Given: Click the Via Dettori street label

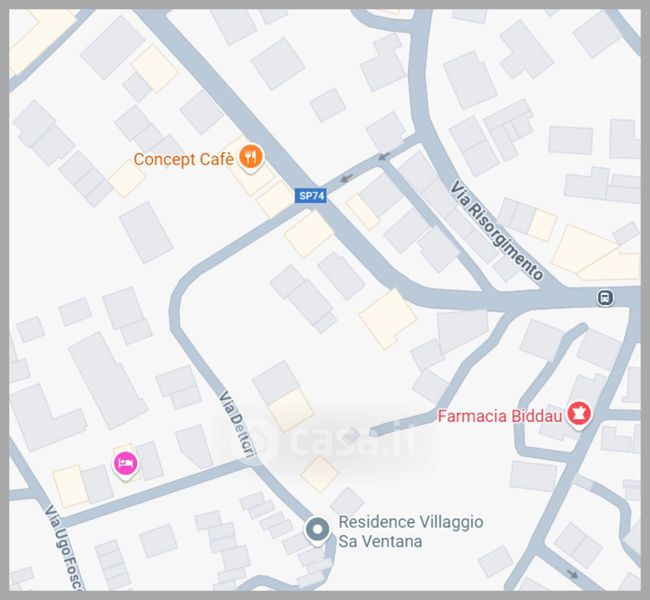Looking at the screenshot, I should [236, 424].
